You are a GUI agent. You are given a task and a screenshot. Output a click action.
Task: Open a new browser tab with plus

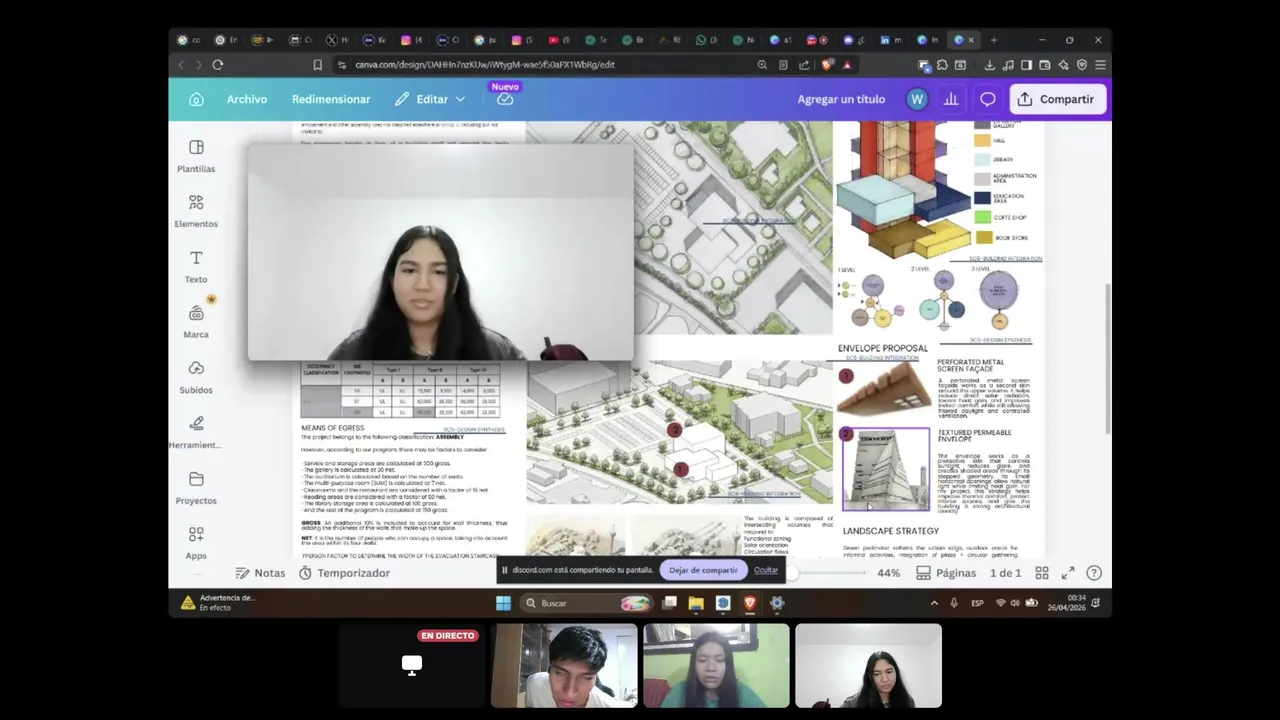click(994, 40)
